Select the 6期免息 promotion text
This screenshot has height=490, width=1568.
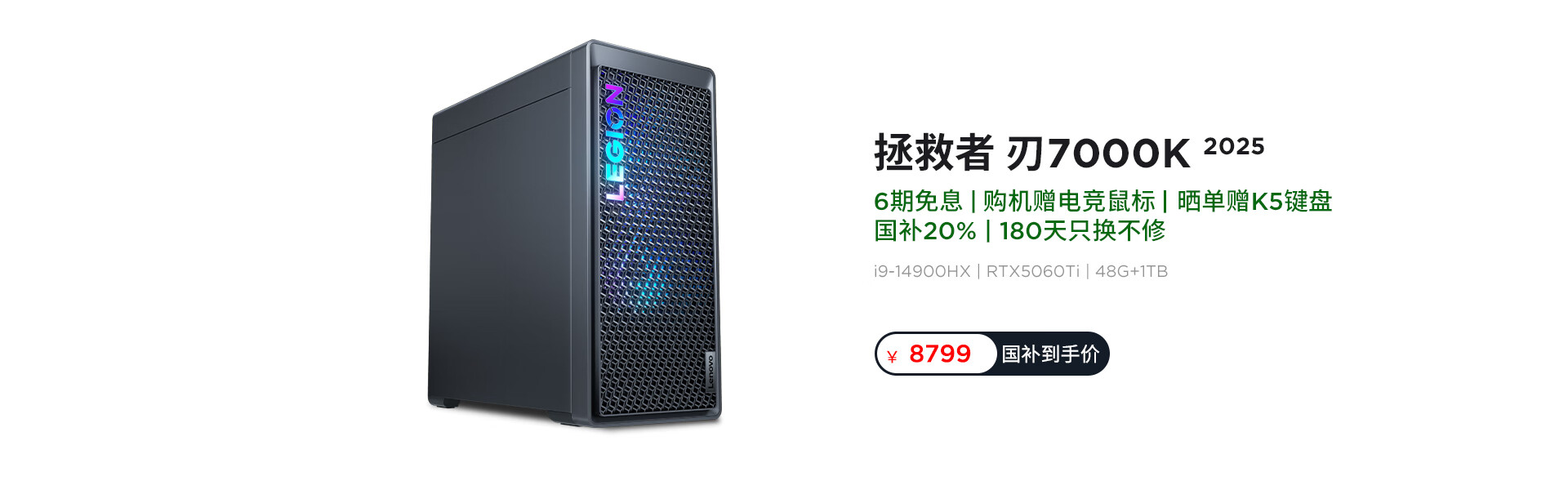[x=918, y=201]
